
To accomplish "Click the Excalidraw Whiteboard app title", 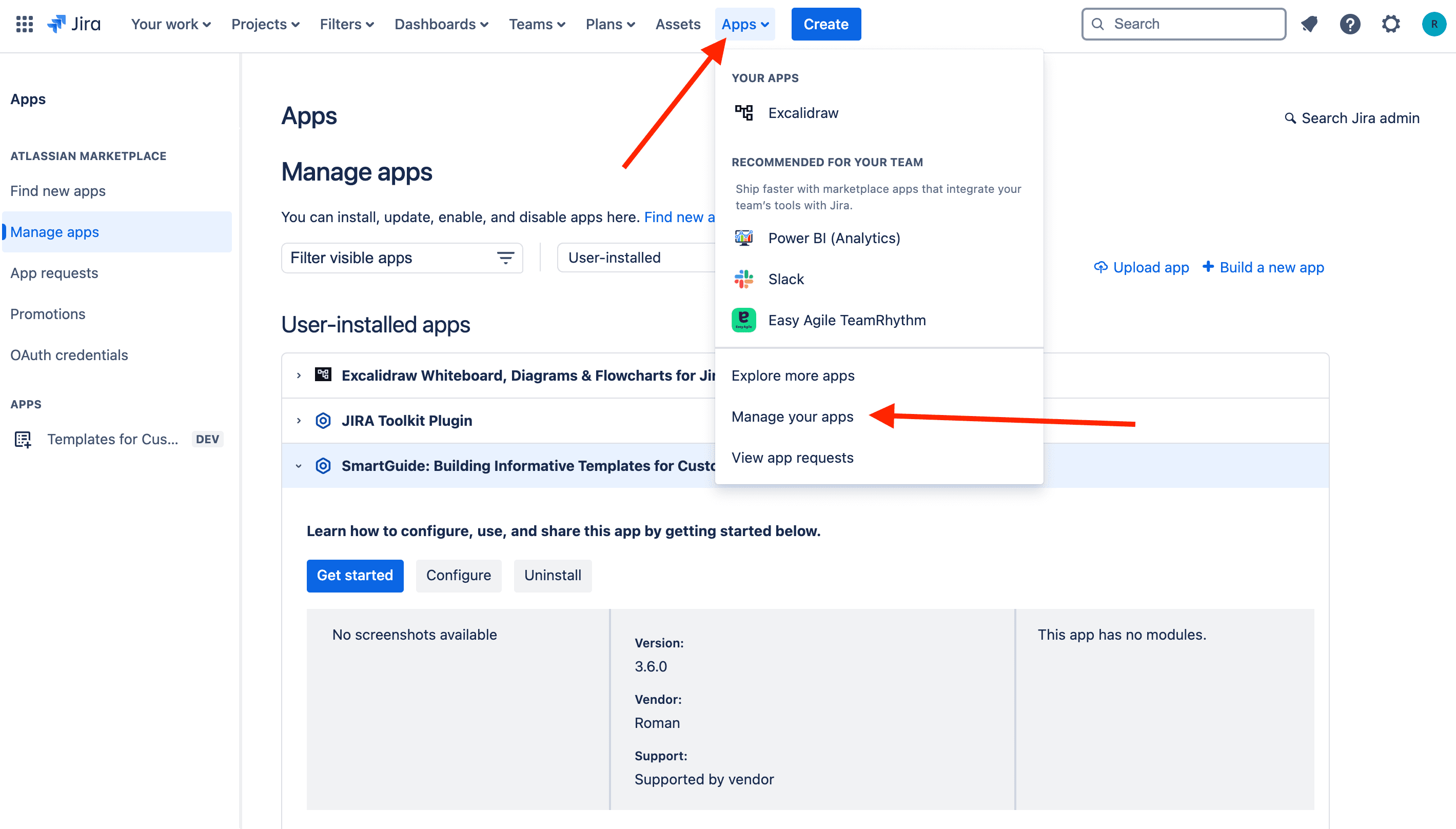I will tap(528, 375).
